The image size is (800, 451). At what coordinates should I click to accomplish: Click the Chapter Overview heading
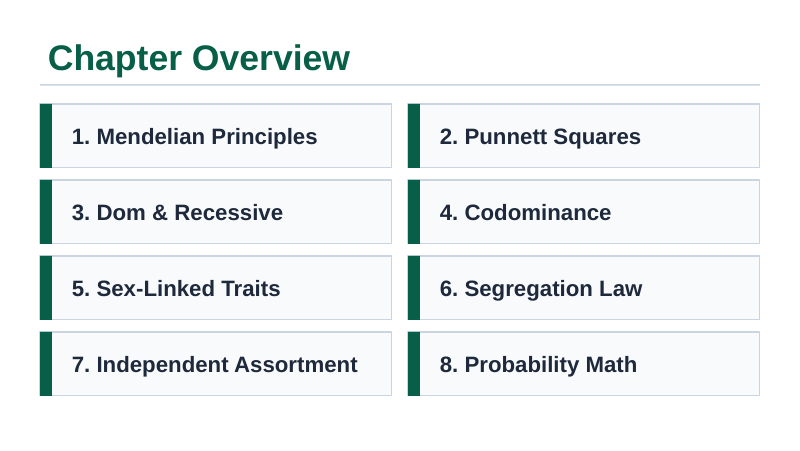click(x=199, y=58)
